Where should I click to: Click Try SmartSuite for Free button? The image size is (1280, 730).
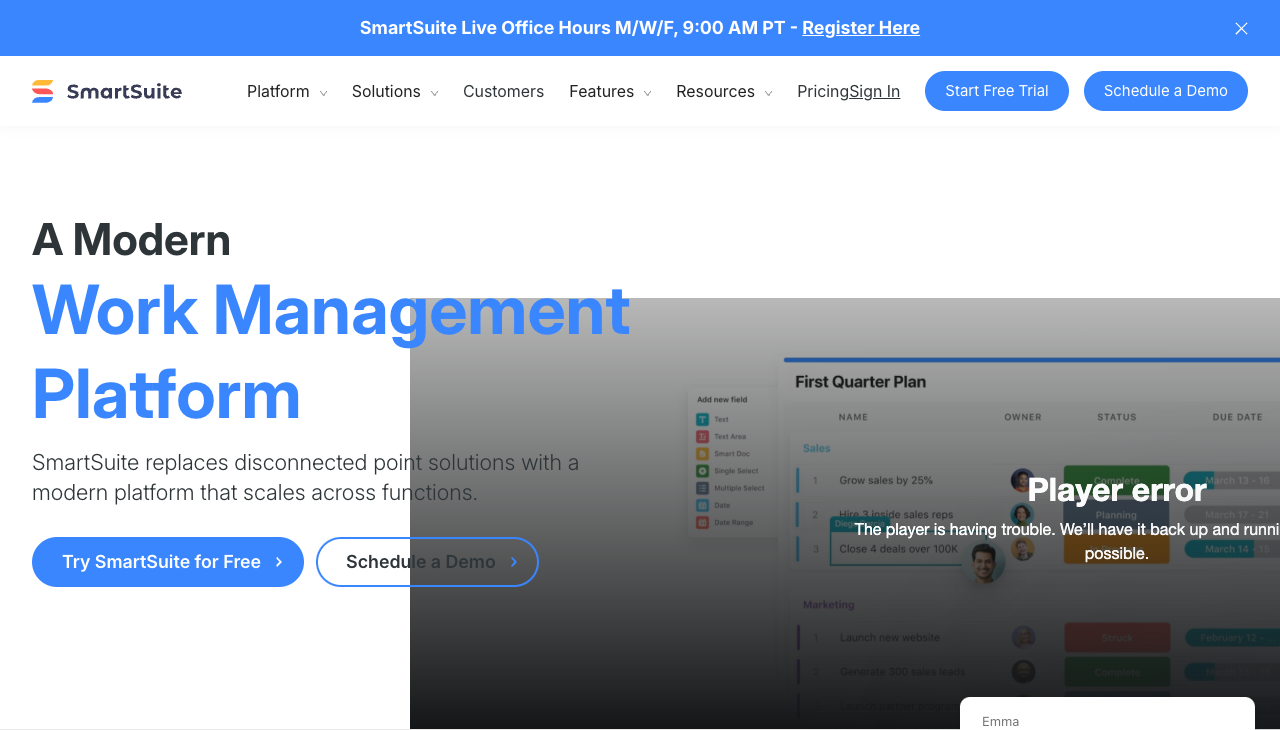[x=168, y=562]
